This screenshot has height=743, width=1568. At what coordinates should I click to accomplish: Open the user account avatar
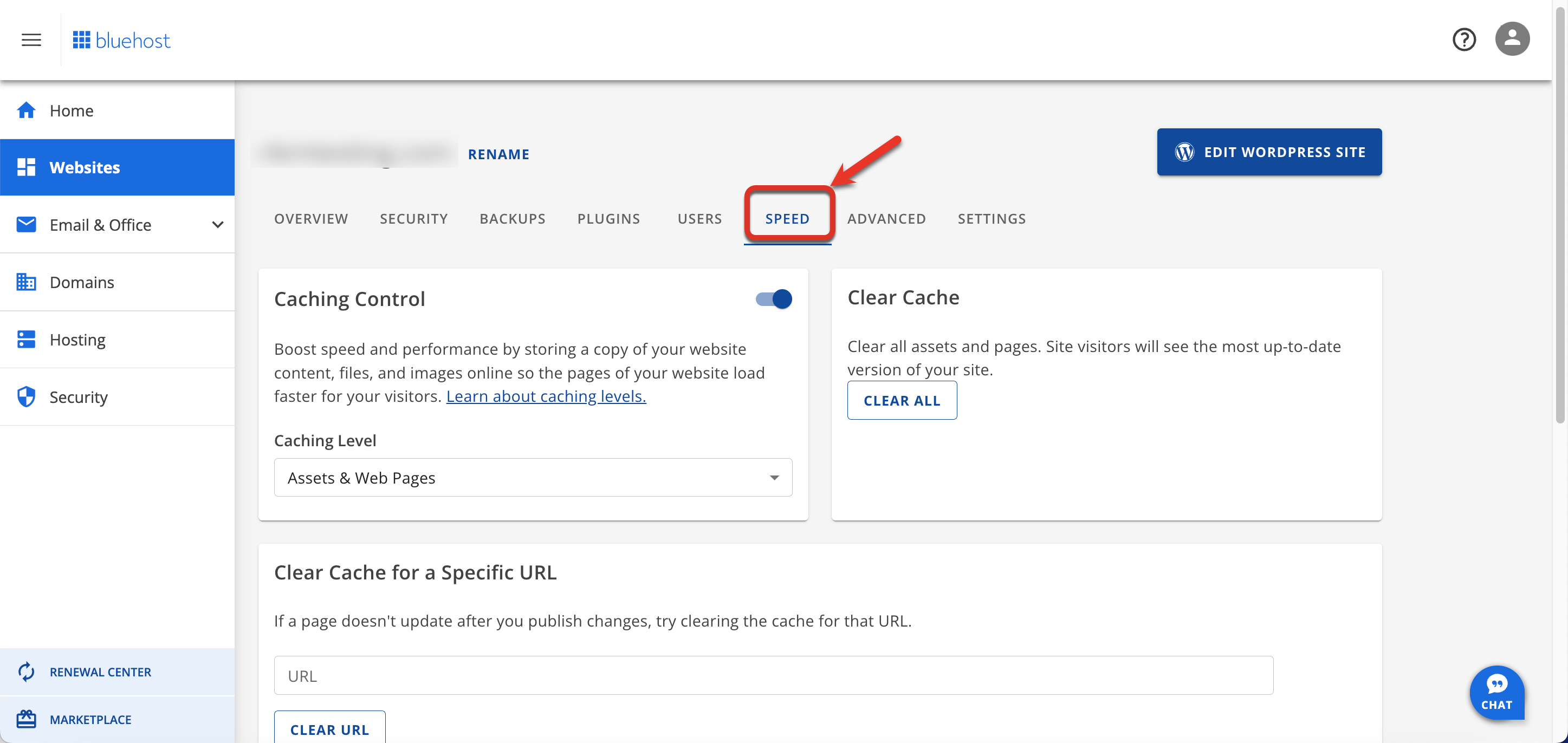pyautogui.click(x=1512, y=39)
